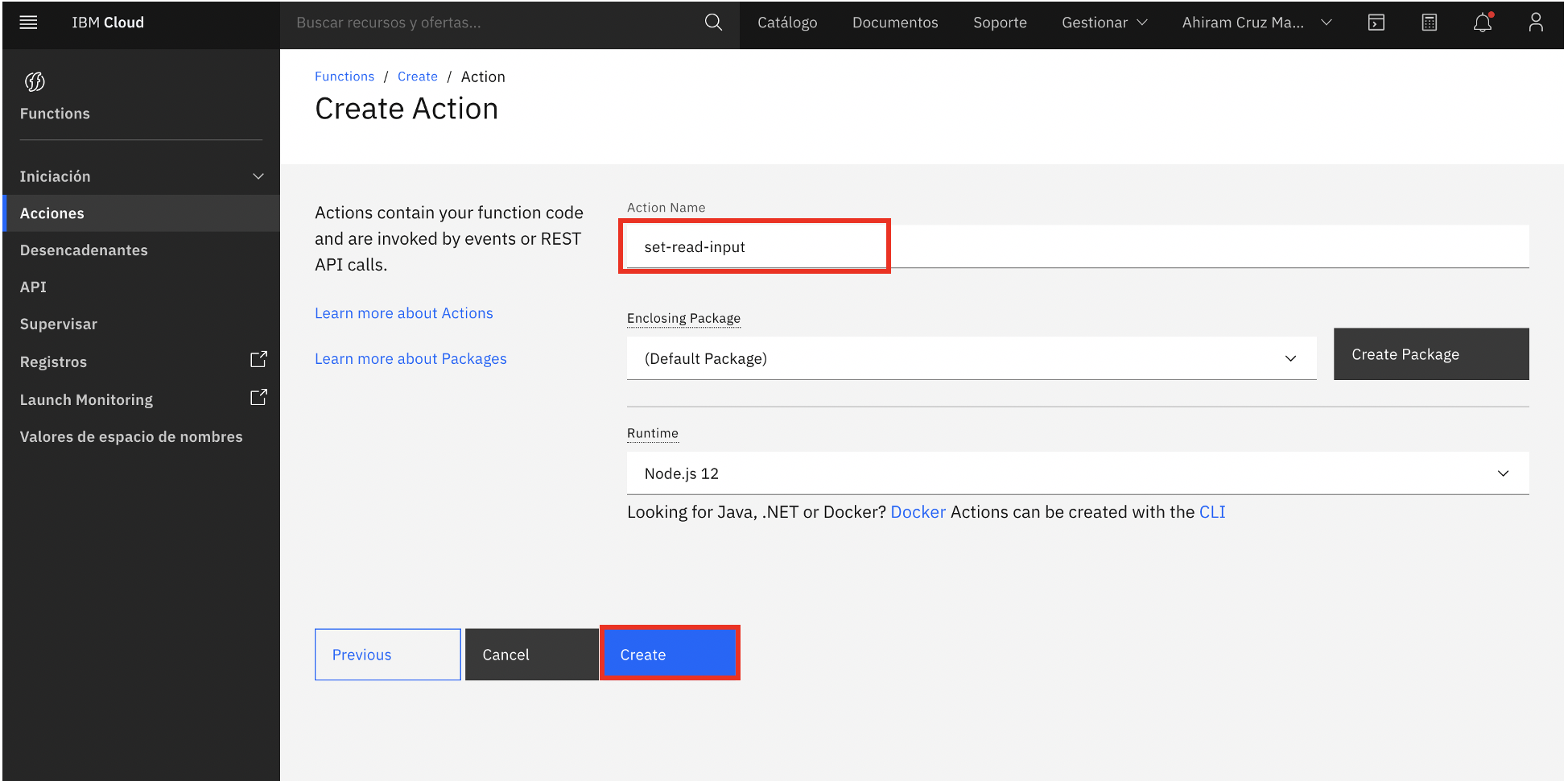Image resolution: width=1568 pixels, height=781 pixels.
Task: Select Acciones in the sidebar
Action: (x=141, y=213)
